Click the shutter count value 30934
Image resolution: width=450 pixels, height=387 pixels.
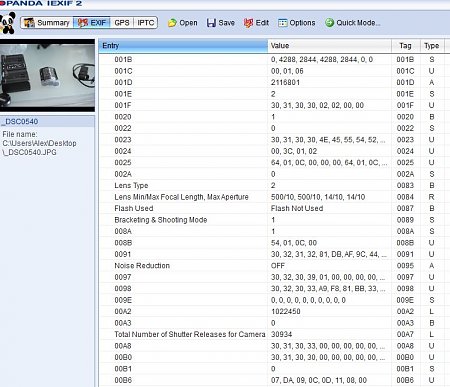(281, 334)
